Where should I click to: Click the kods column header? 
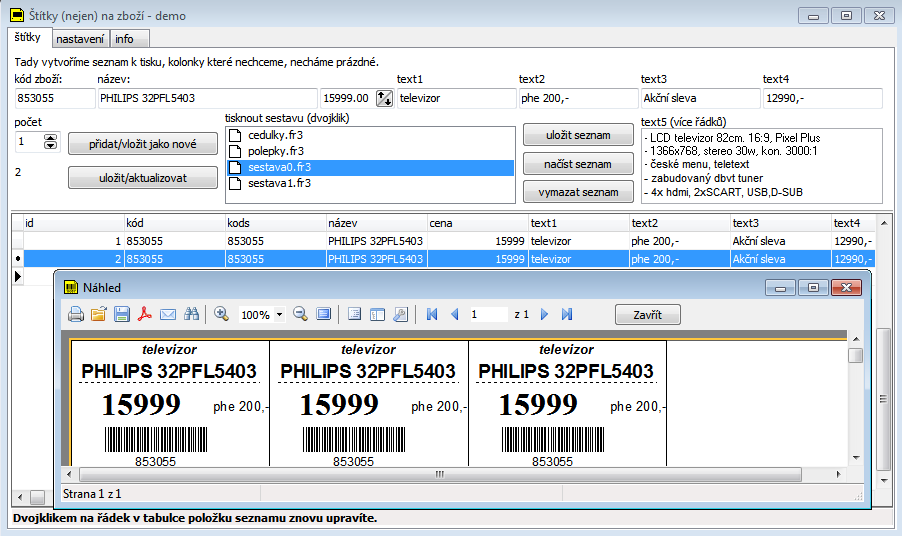[275, 223]
